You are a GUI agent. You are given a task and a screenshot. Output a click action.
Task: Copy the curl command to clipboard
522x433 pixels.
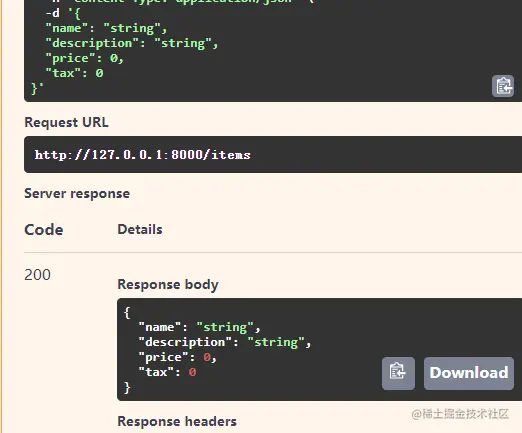[503, 86]
